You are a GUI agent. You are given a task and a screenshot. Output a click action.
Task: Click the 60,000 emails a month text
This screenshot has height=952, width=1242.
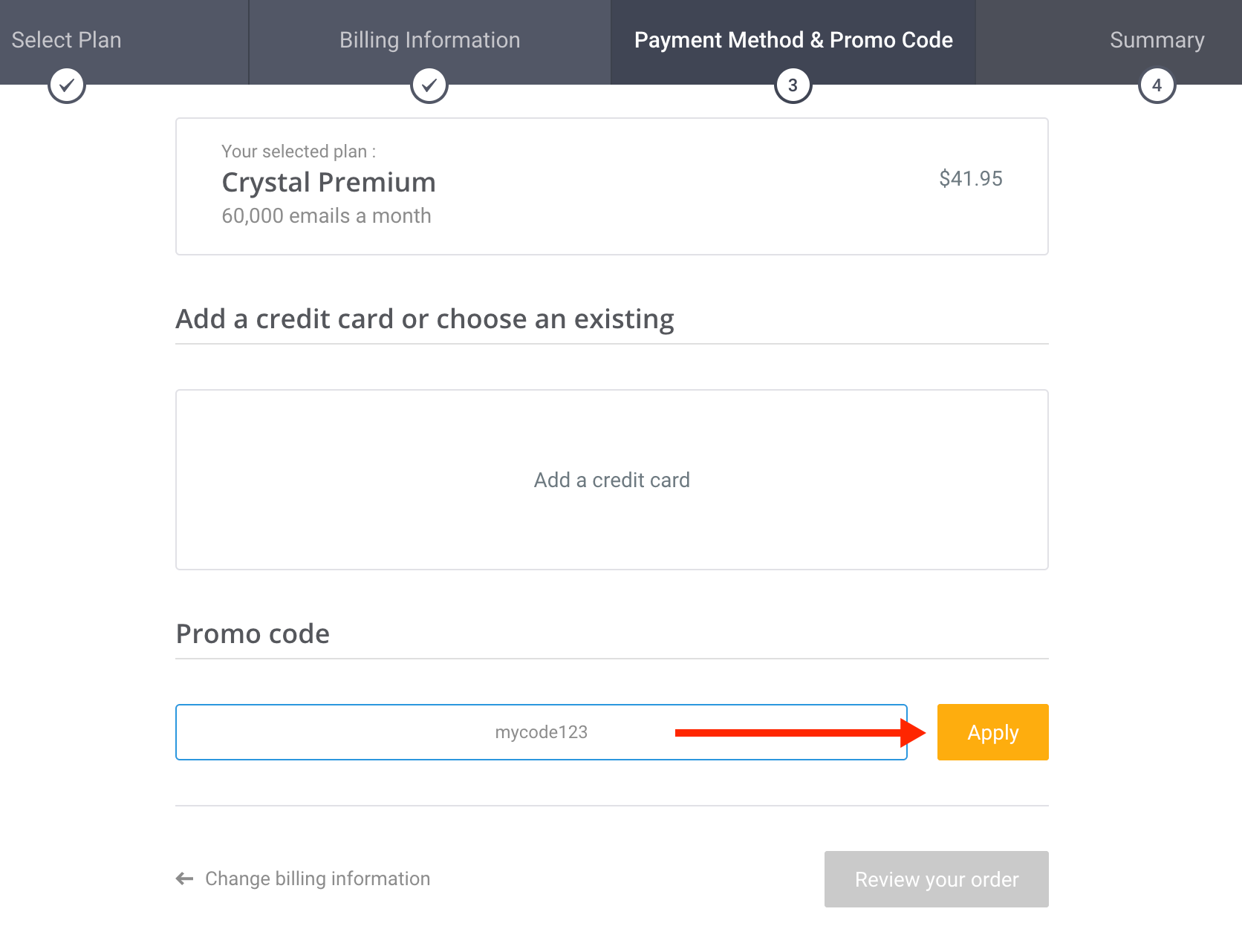point(326,216)
